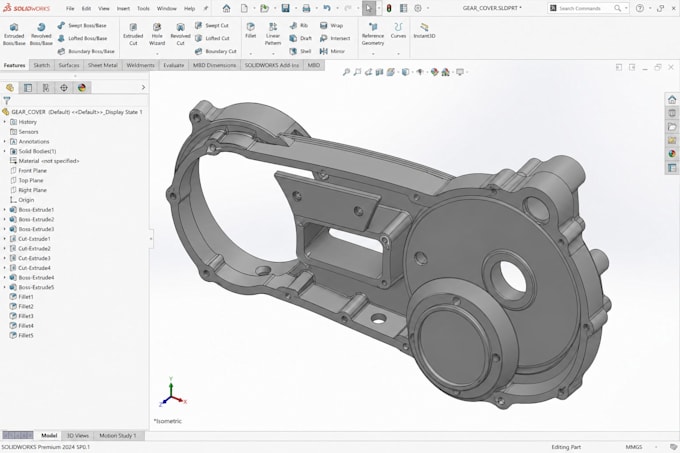This screenshot has height=453, width=680.
Task: Open the Insert menu
Action: [x=123, y=8]
